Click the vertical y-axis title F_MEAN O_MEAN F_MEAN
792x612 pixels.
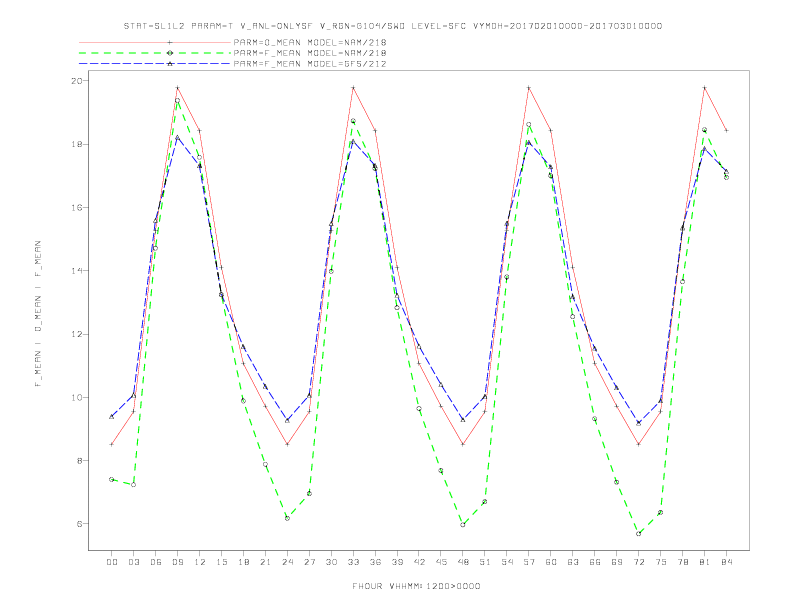click(38, 314)
